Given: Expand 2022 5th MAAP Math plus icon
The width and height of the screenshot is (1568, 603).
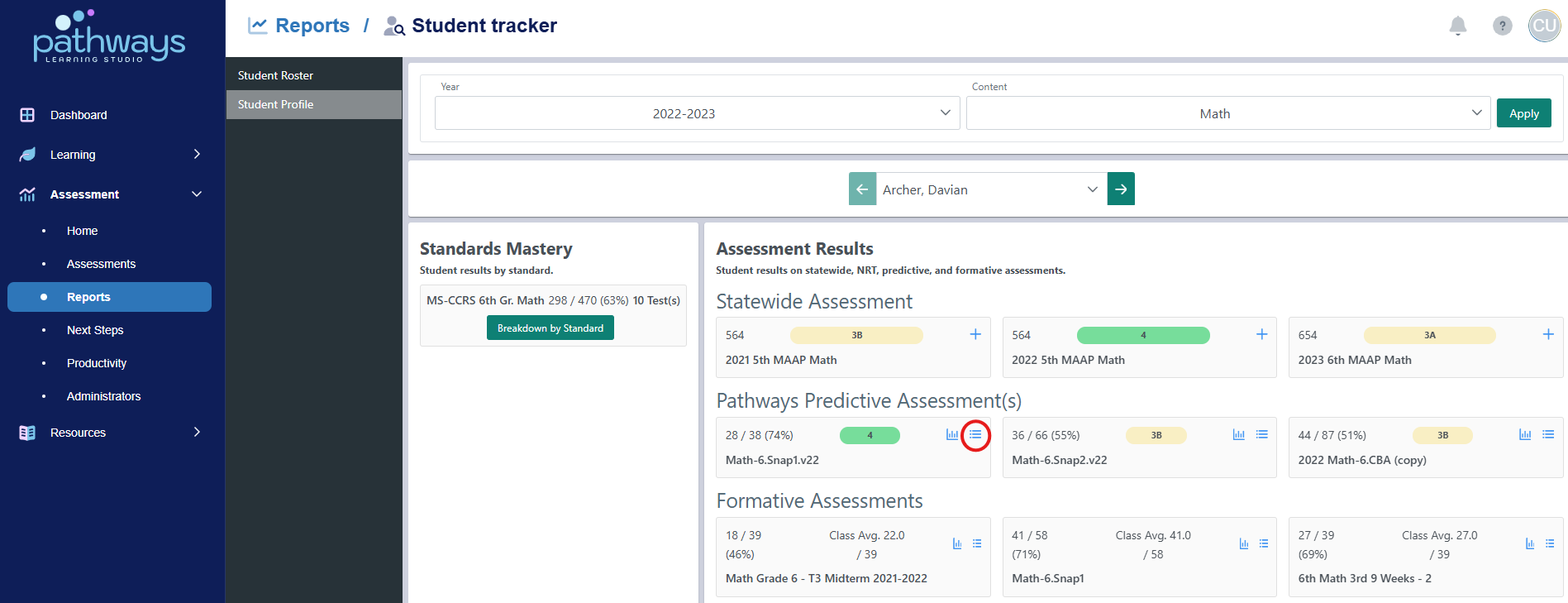Looking at the screenshot, I should (x=1262, y=334).
